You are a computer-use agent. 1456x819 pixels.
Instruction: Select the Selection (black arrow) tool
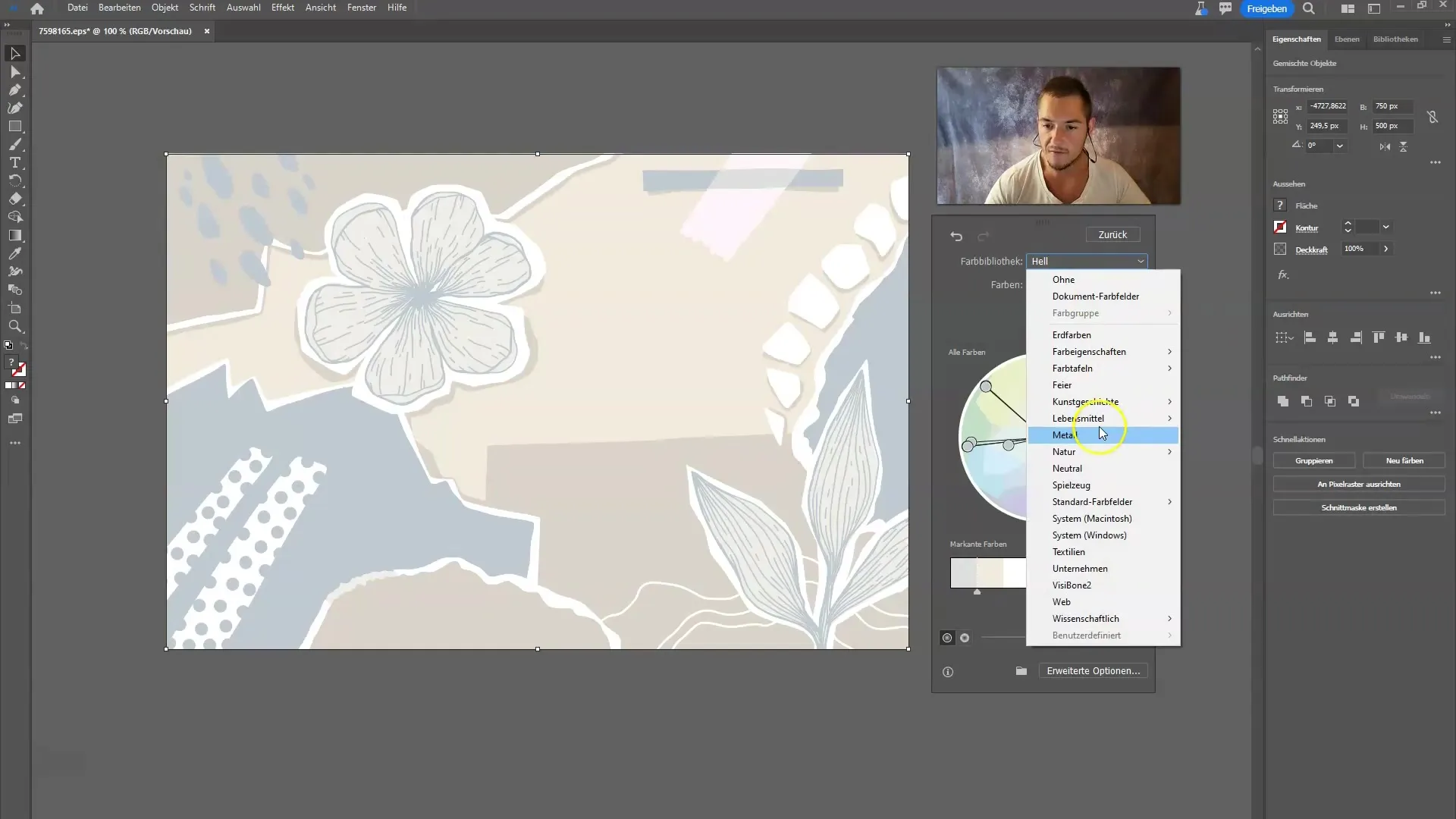click(x=15, y=54)
